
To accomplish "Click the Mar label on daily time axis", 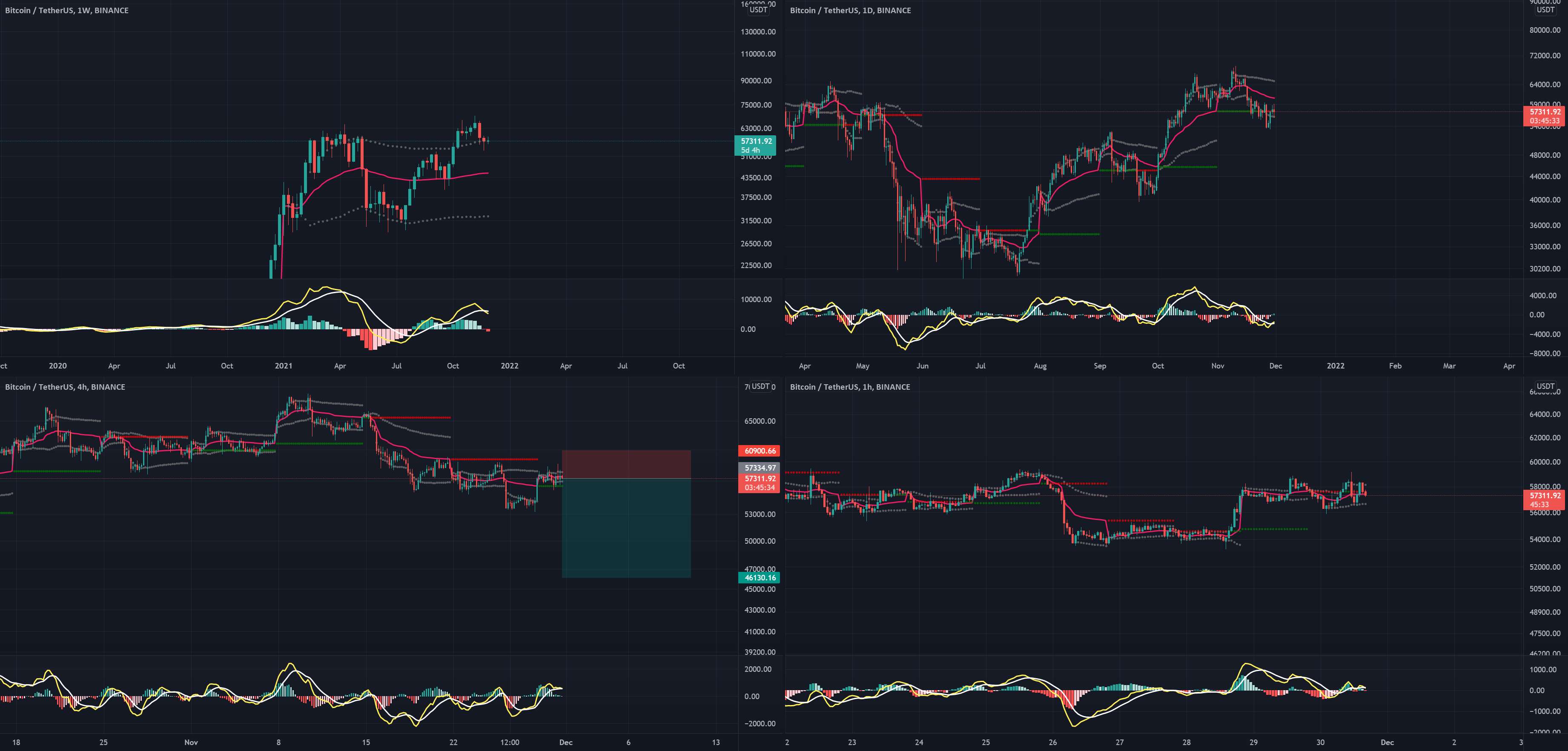I will [1449, 366].
